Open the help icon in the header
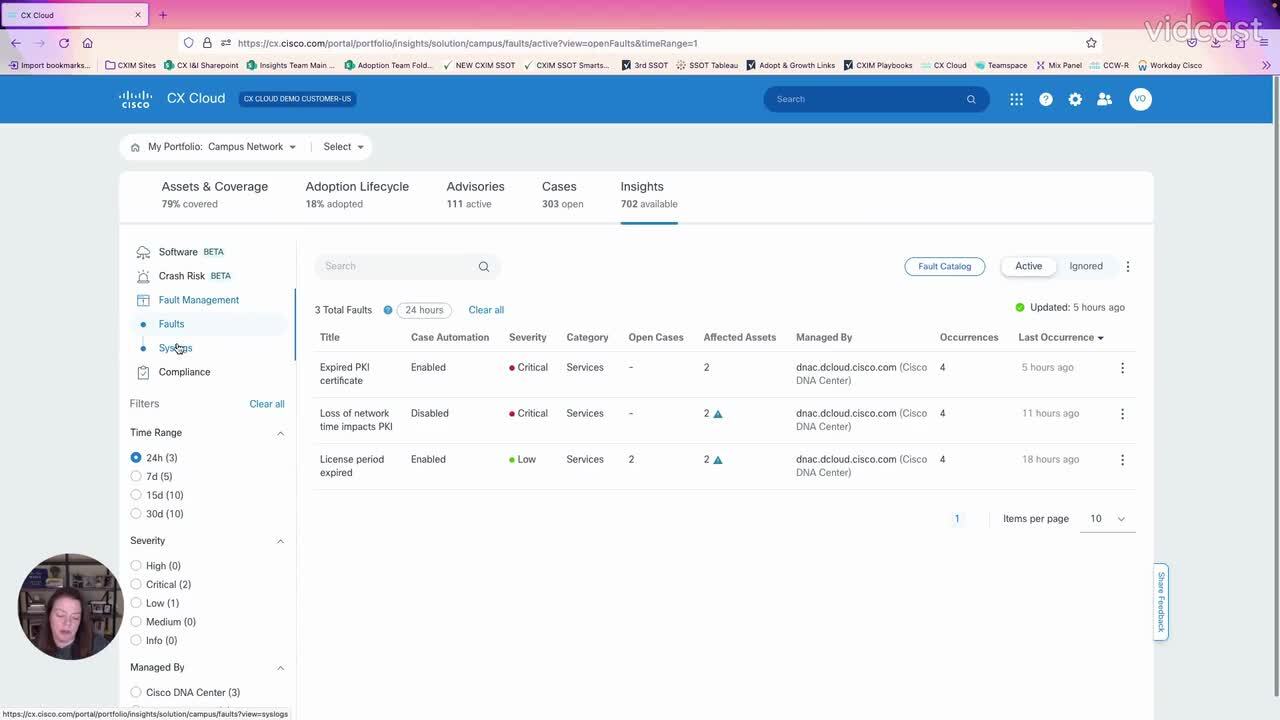1280x720 pixels. pos(1045,98)
